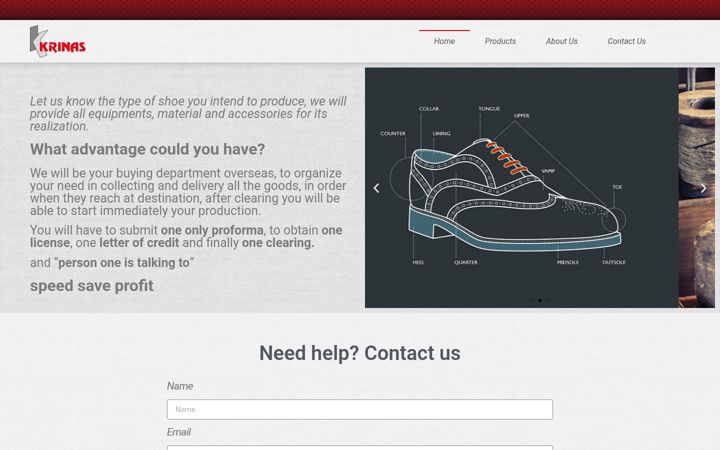Image resolution: width=720 pixels, height=450 pixels.
Task: Click the 'OUTSOLE' label in diagram
Action: coord(614,262)
